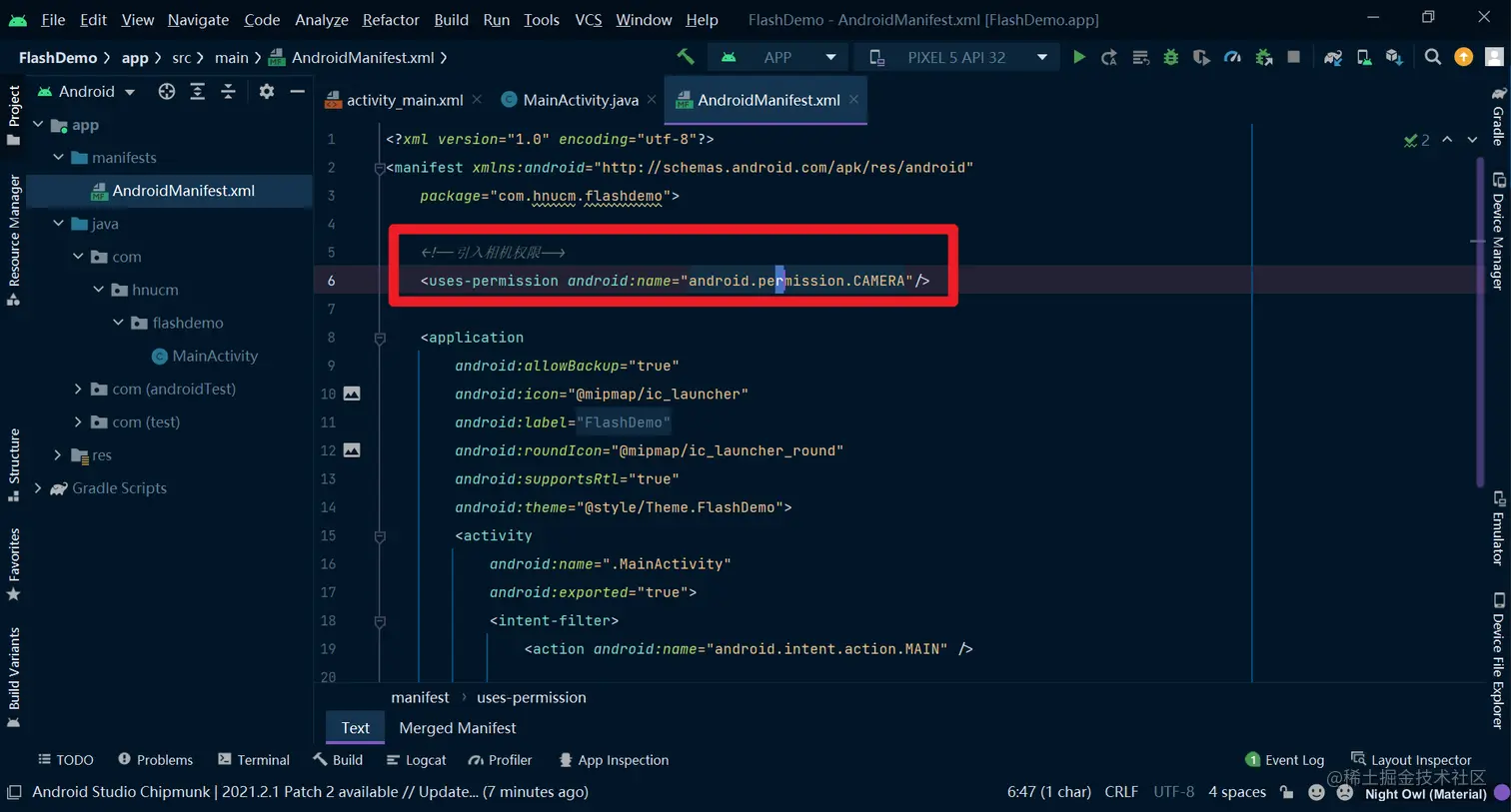The width and height of the screenshot is (1511, 812).
Task: Open the Device Manager icon in the top toolbar
Action: (1364, 57)
